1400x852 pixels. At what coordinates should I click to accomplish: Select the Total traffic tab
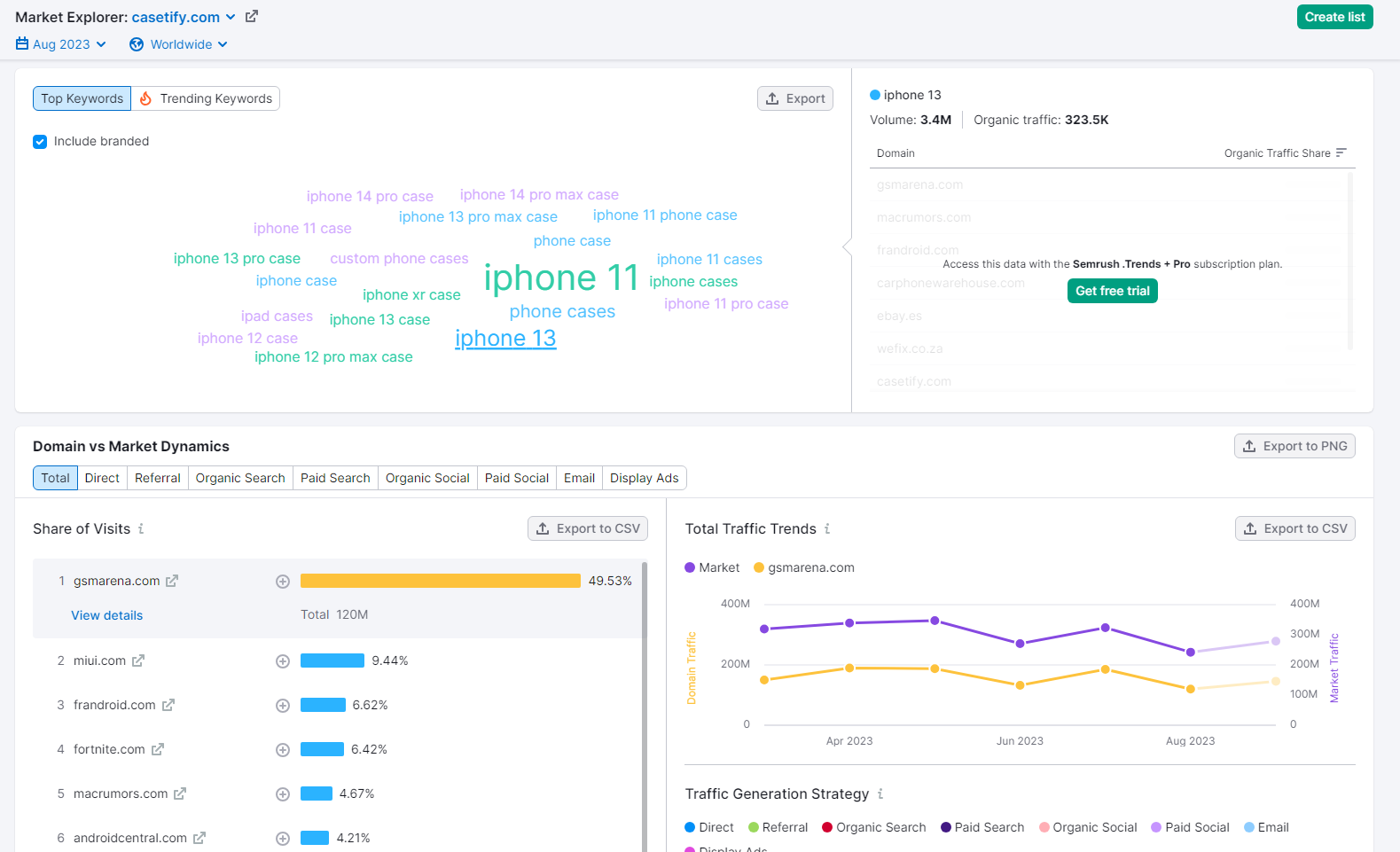55,478
